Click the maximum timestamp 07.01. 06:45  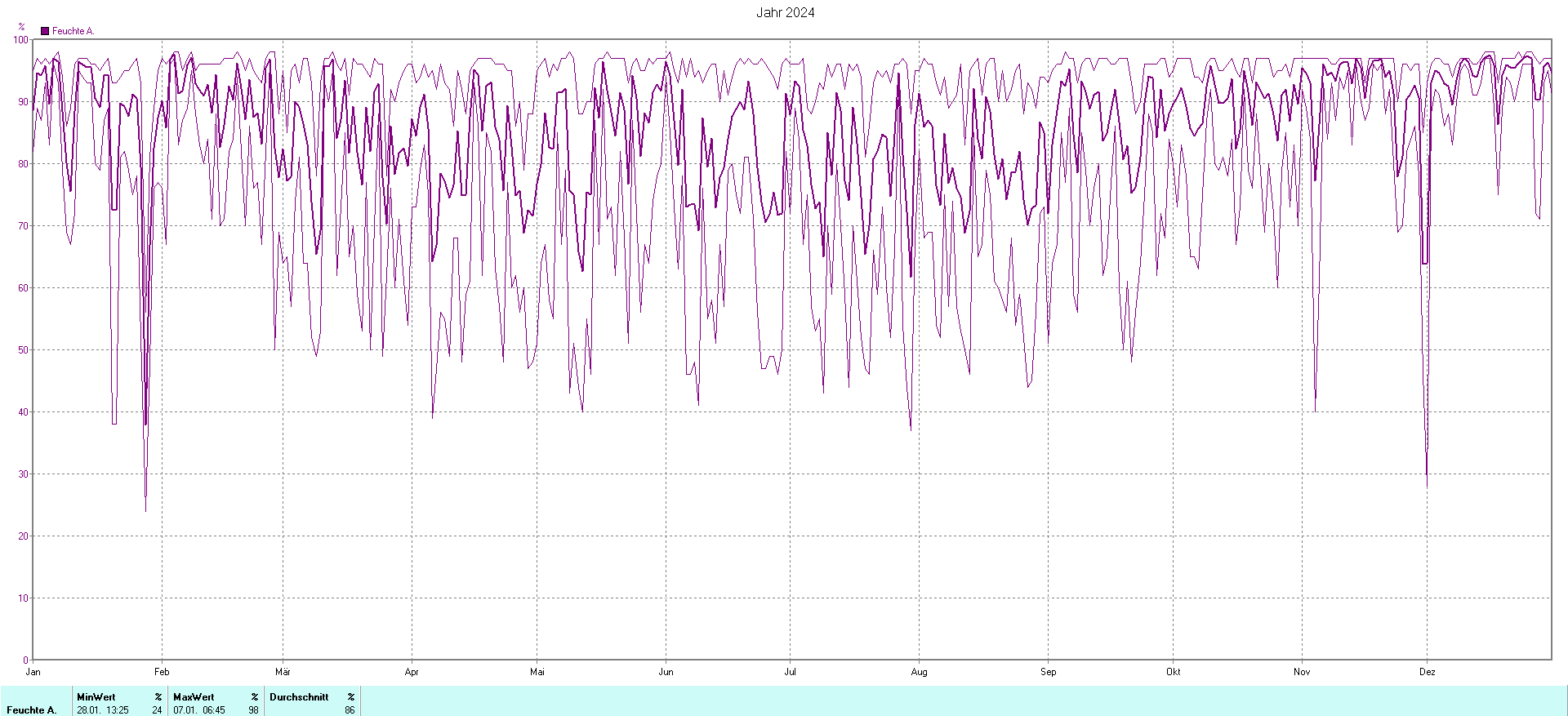coord(199,710)
